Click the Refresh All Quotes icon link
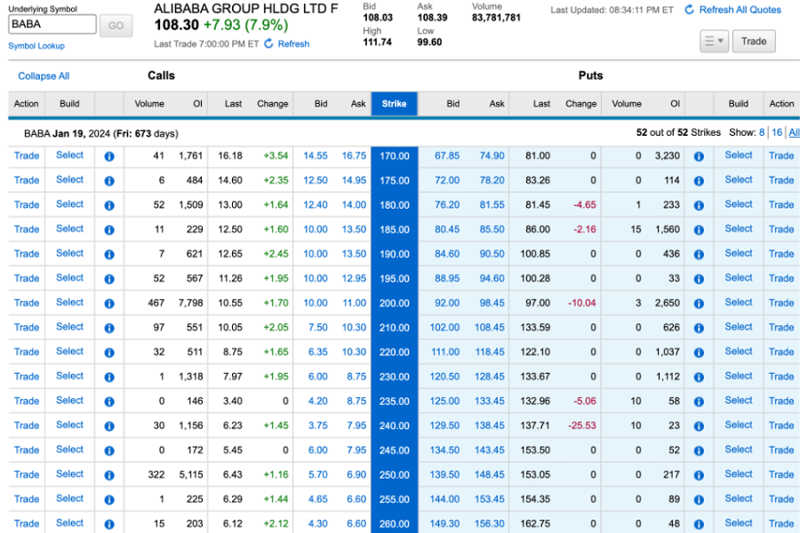The width and height of the screenshot is (800, 533). tap(689, 10)
